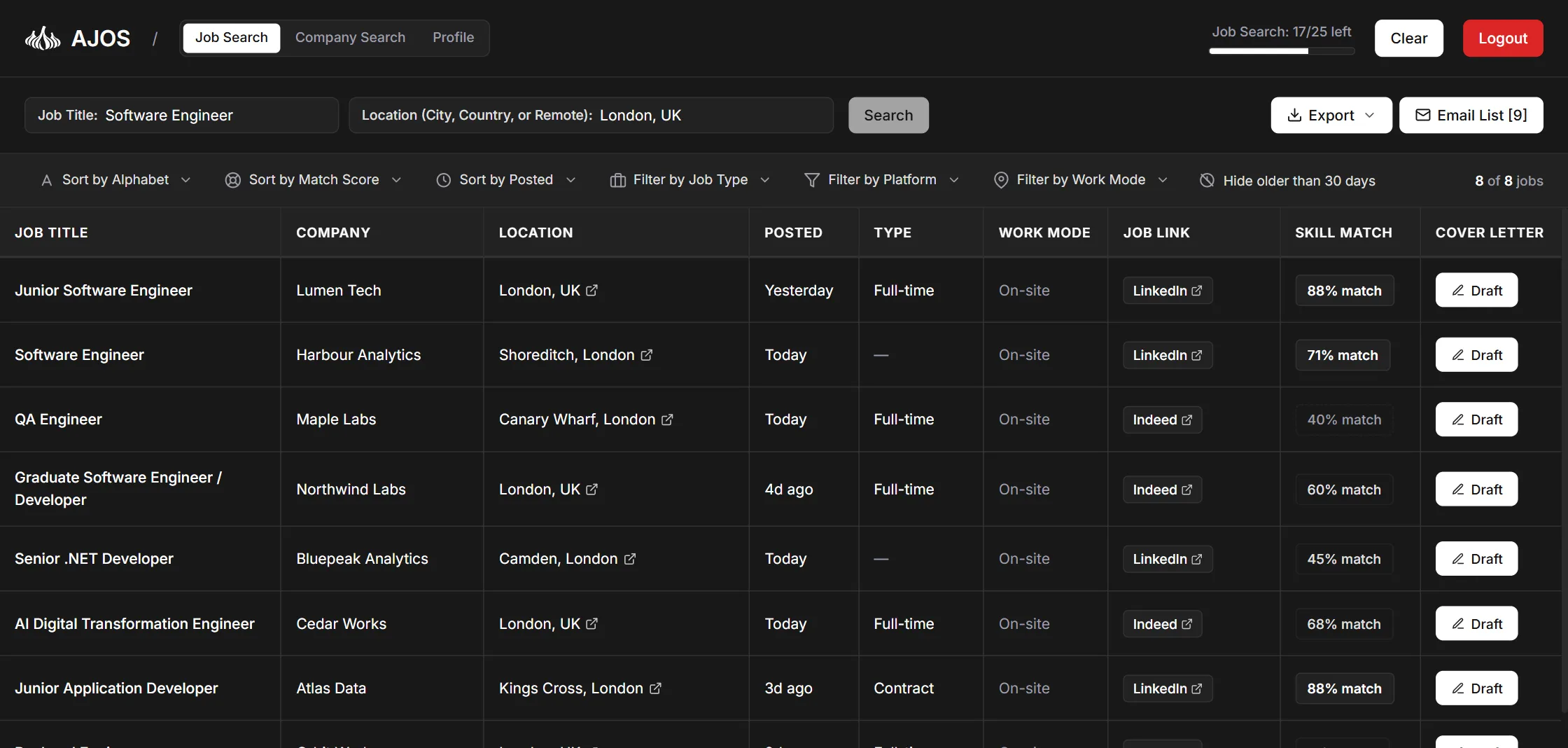Click the 88% match badge for Atlas Data
The width and height of the screenshot is (1568, 748).
pyautogui.click(x=1344, y=688)
